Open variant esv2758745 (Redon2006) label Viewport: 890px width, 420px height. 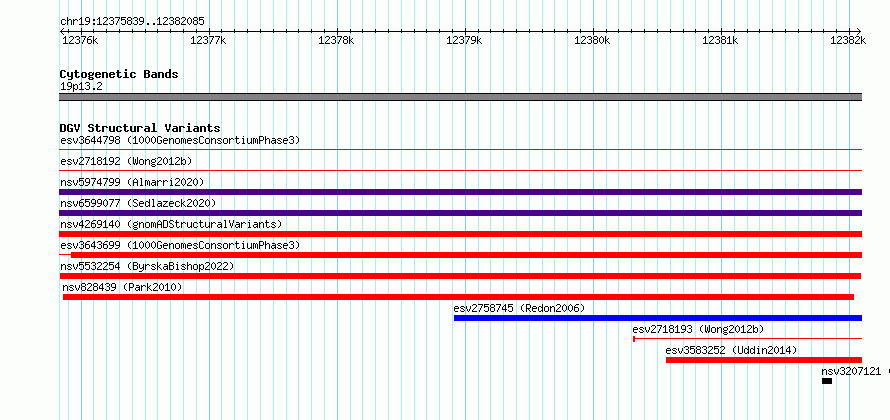519,309
